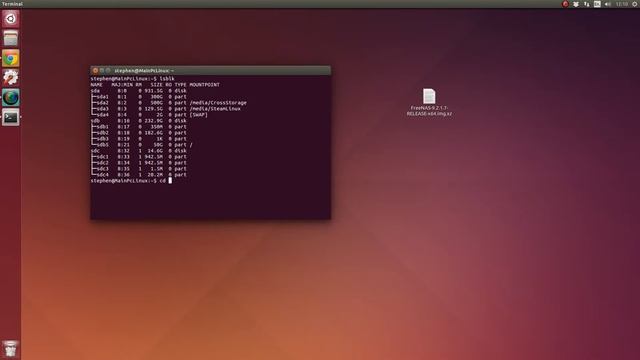Select the FreeNAS img.xz desktop file
Image resolution: width=640 pixels, height=360 pixels.
(429, 102)
